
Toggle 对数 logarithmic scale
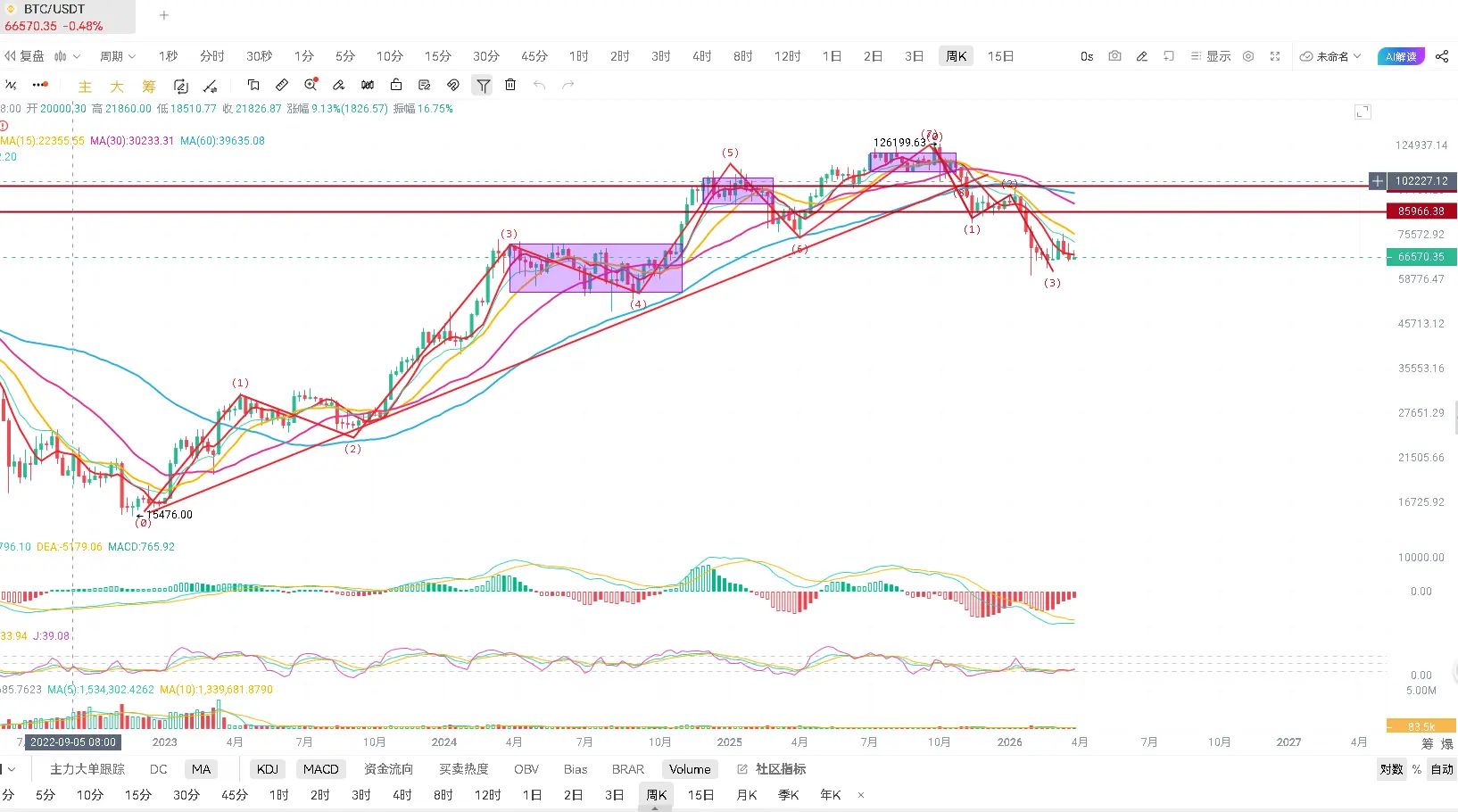(1391, 769)
